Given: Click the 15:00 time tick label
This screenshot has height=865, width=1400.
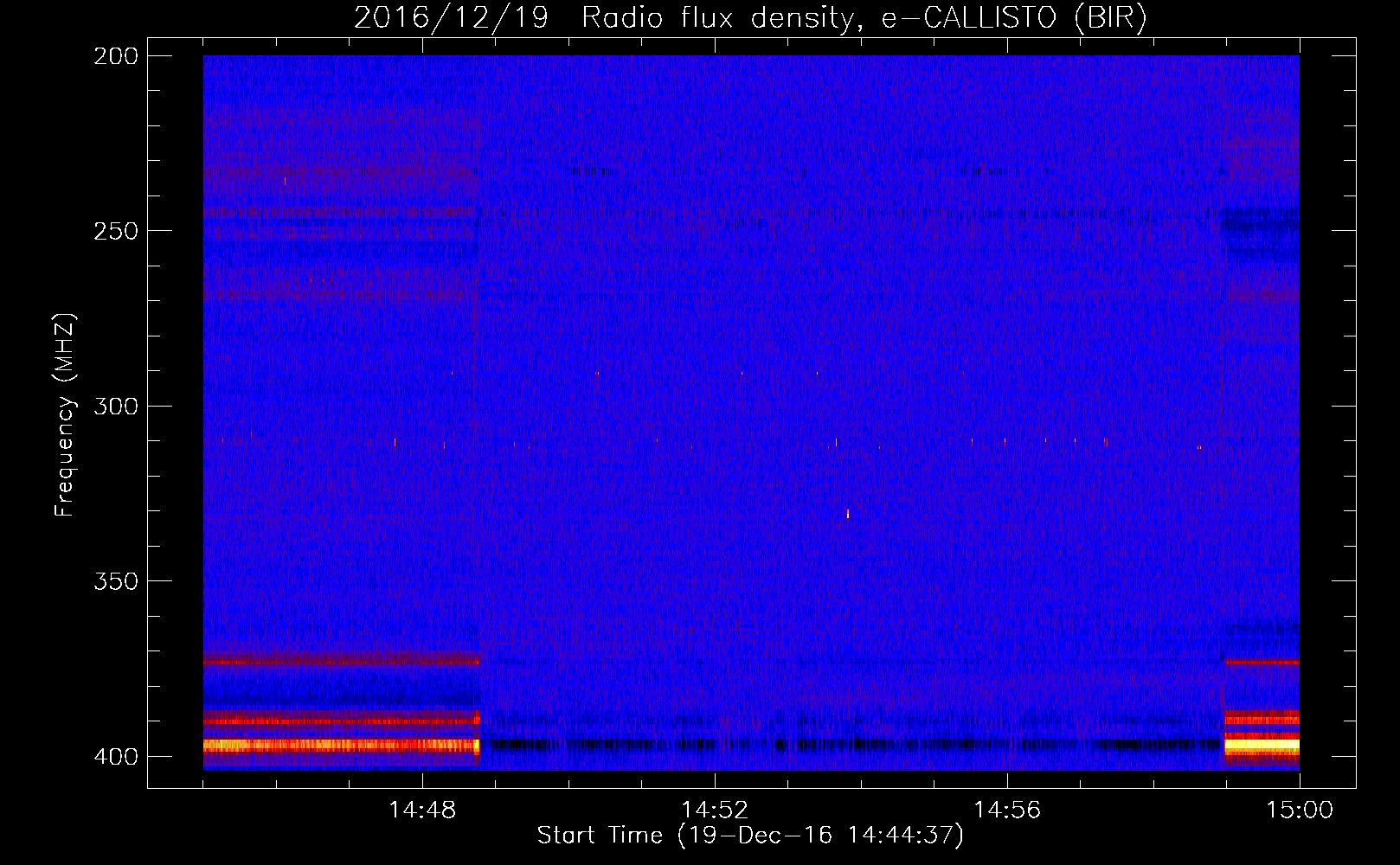Looking at the screenshot, I should click(x=1300, y=811).
